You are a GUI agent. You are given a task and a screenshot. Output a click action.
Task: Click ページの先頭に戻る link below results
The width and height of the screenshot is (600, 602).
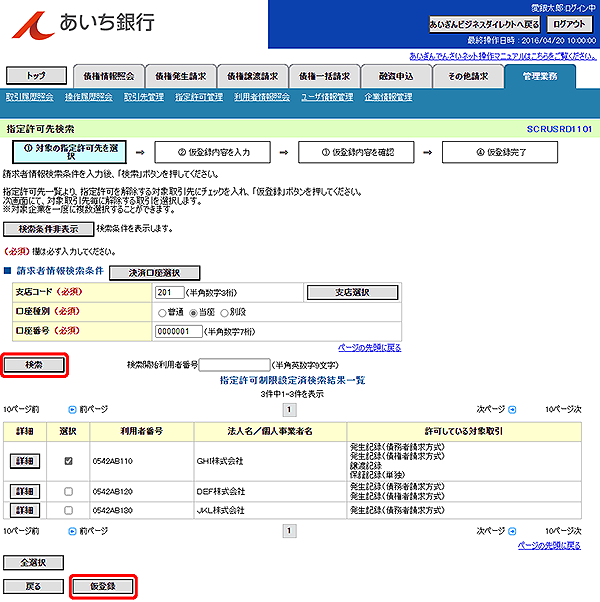pyautogui.click(x=549, y=546)
